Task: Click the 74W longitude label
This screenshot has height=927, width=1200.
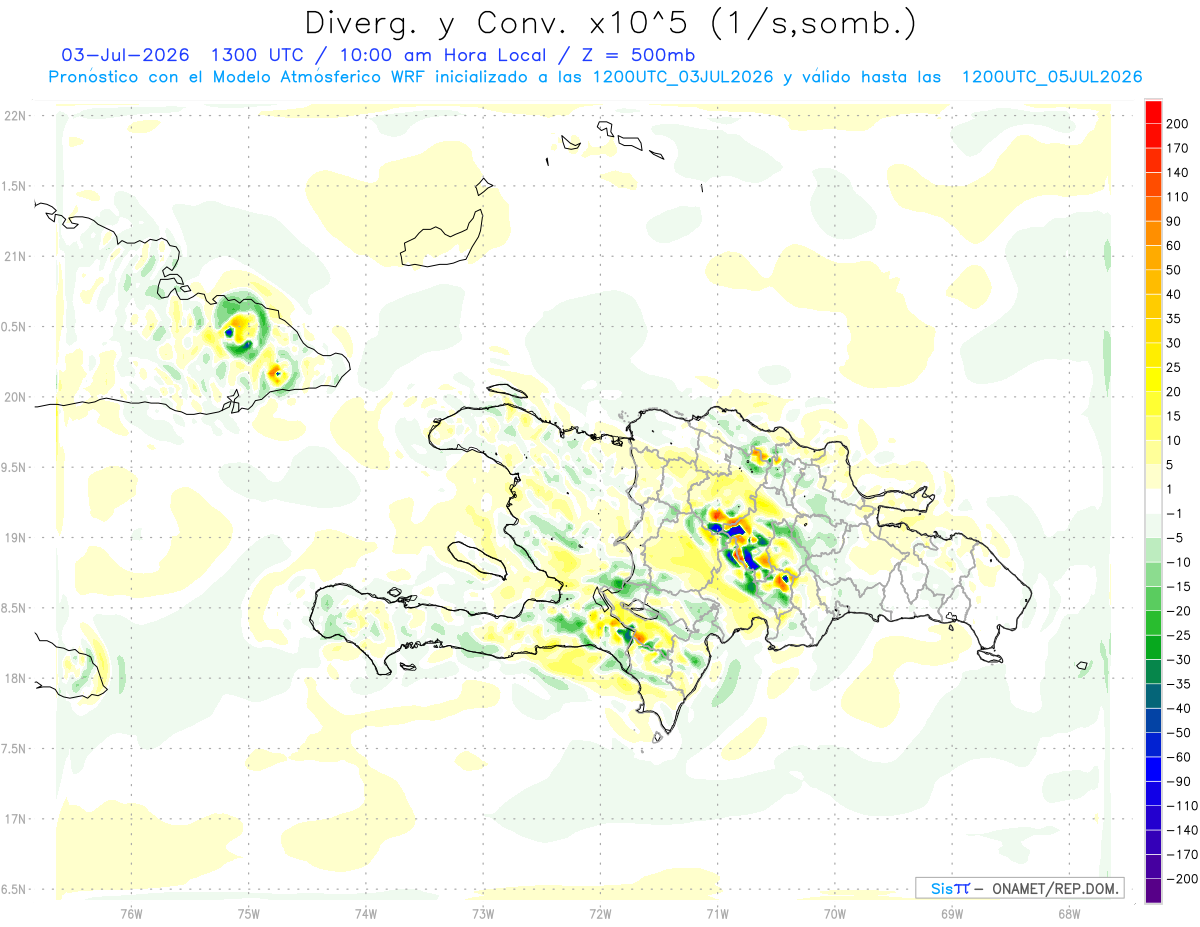Action: (x=366, y=913)
